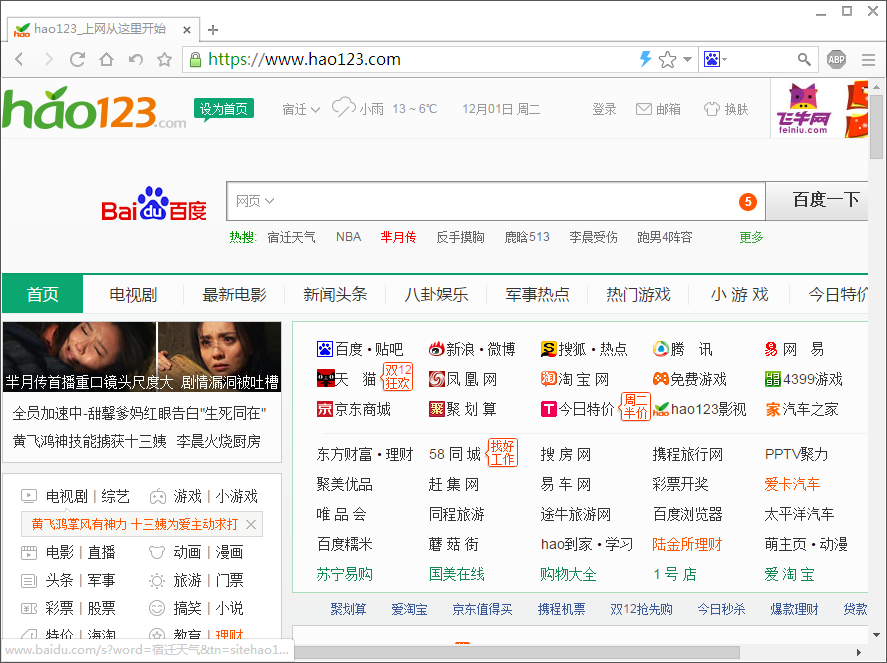Expand the 宿迁 city dropdown
This screenshot has height=663, width=887.
[x=301, y=109]
